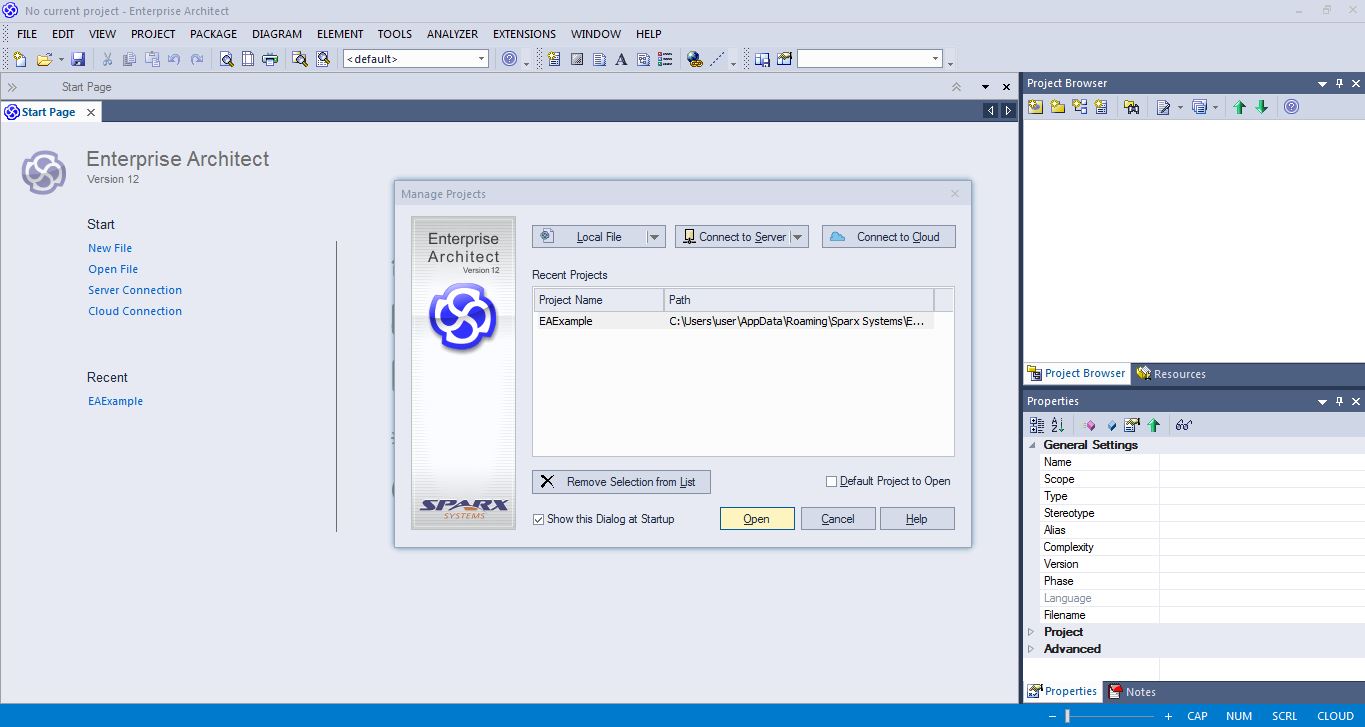Click the Print icon in the toolbar
The image size is (1365, 727).
point(270,59)
